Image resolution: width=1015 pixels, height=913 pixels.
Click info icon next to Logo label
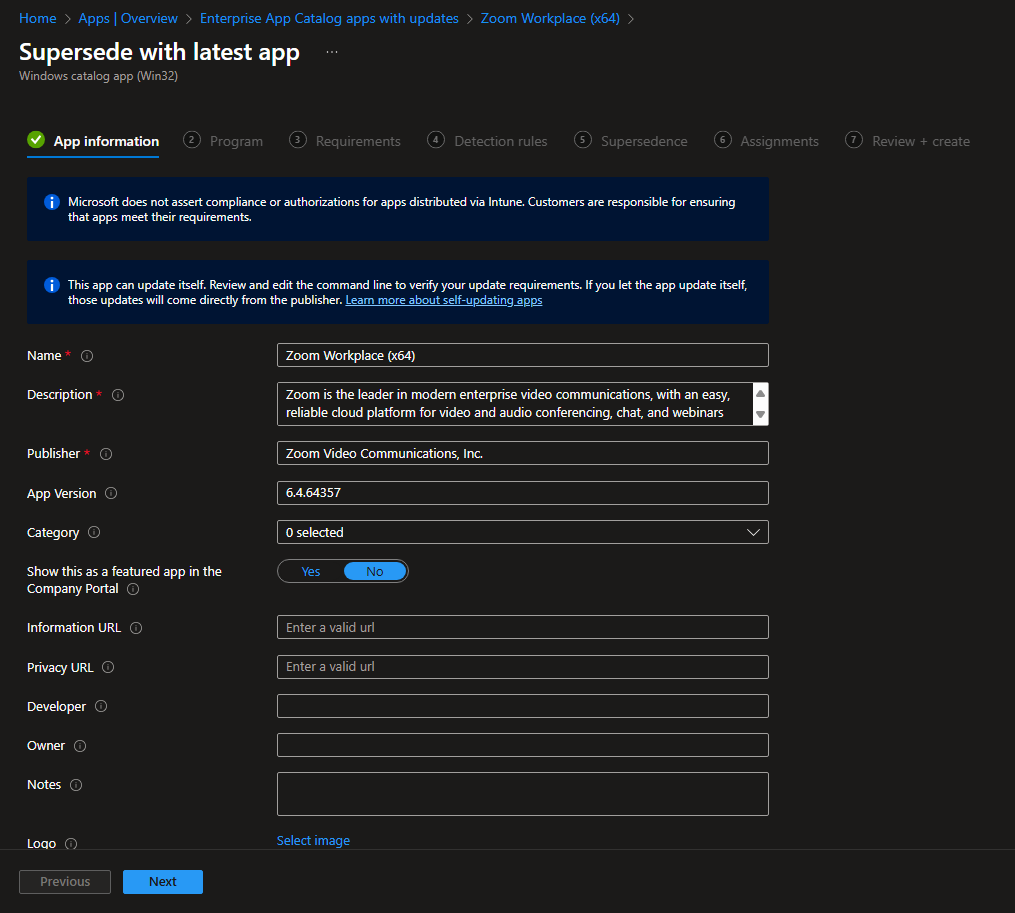pos(71,844)
